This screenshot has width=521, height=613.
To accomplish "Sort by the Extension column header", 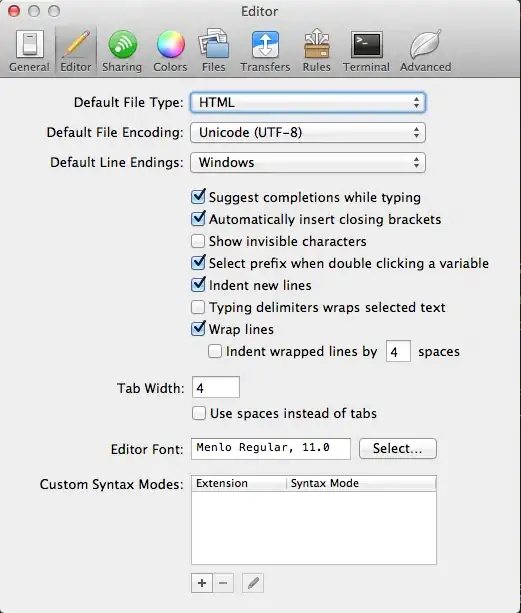I will click(239, 484).
